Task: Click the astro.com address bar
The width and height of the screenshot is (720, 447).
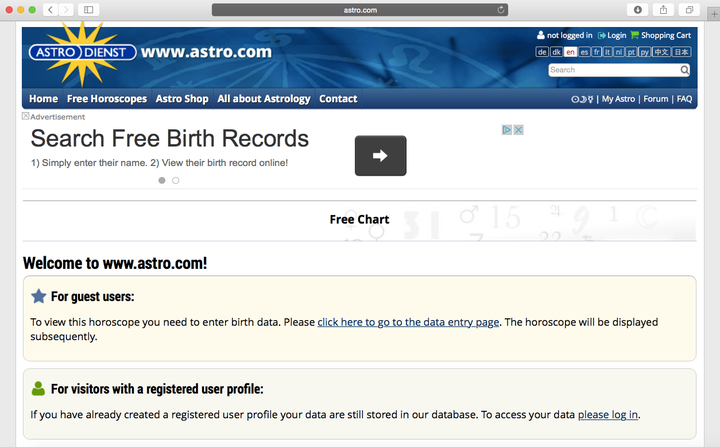Action: coord(360,10)
